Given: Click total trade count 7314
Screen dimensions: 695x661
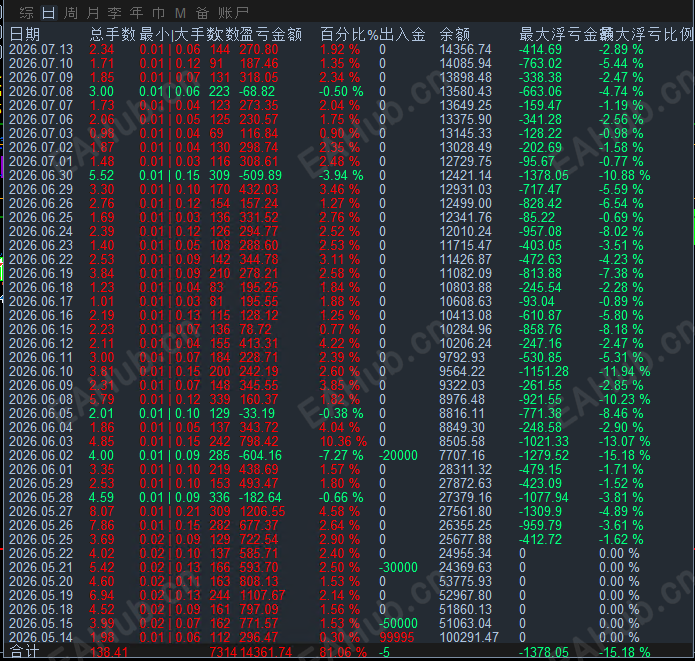Looking at the screenshot, I should click(223, 652).
